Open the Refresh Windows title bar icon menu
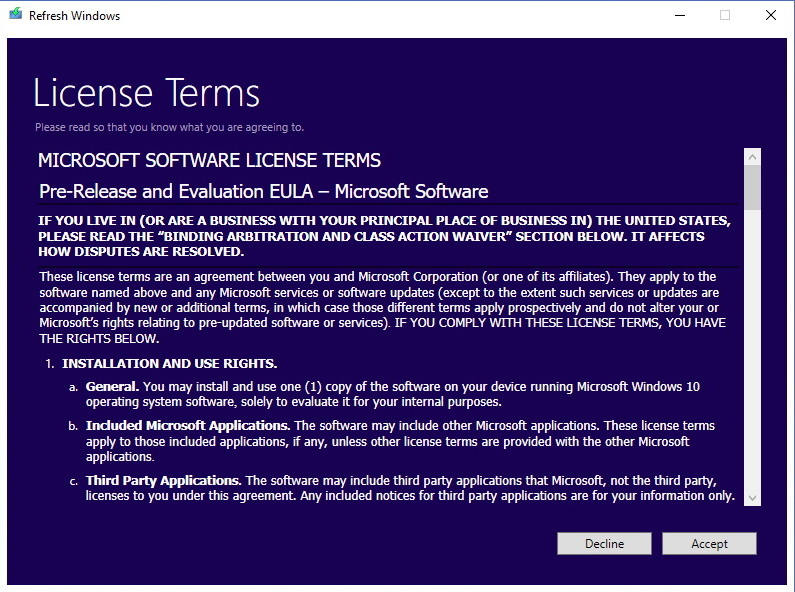Viewport: 795px width, 592px height. [x=16, y=15]
